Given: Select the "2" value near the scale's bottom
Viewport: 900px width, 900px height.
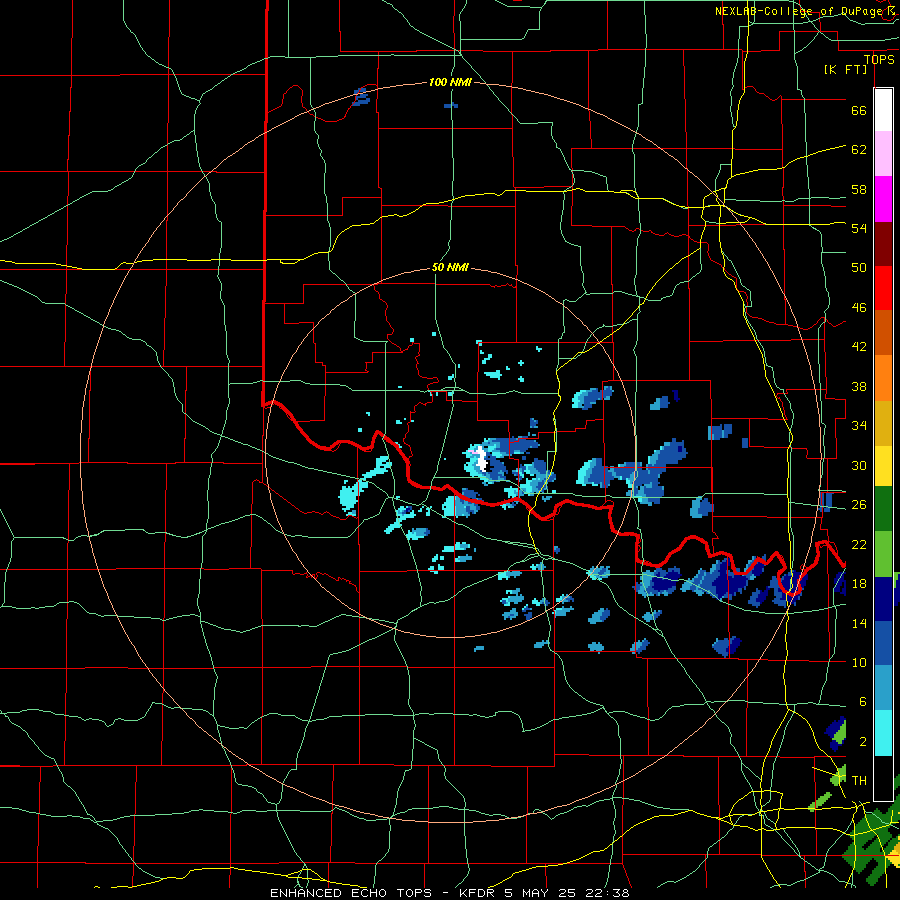Looking at the screenshot, I should [x=863, y=742].
